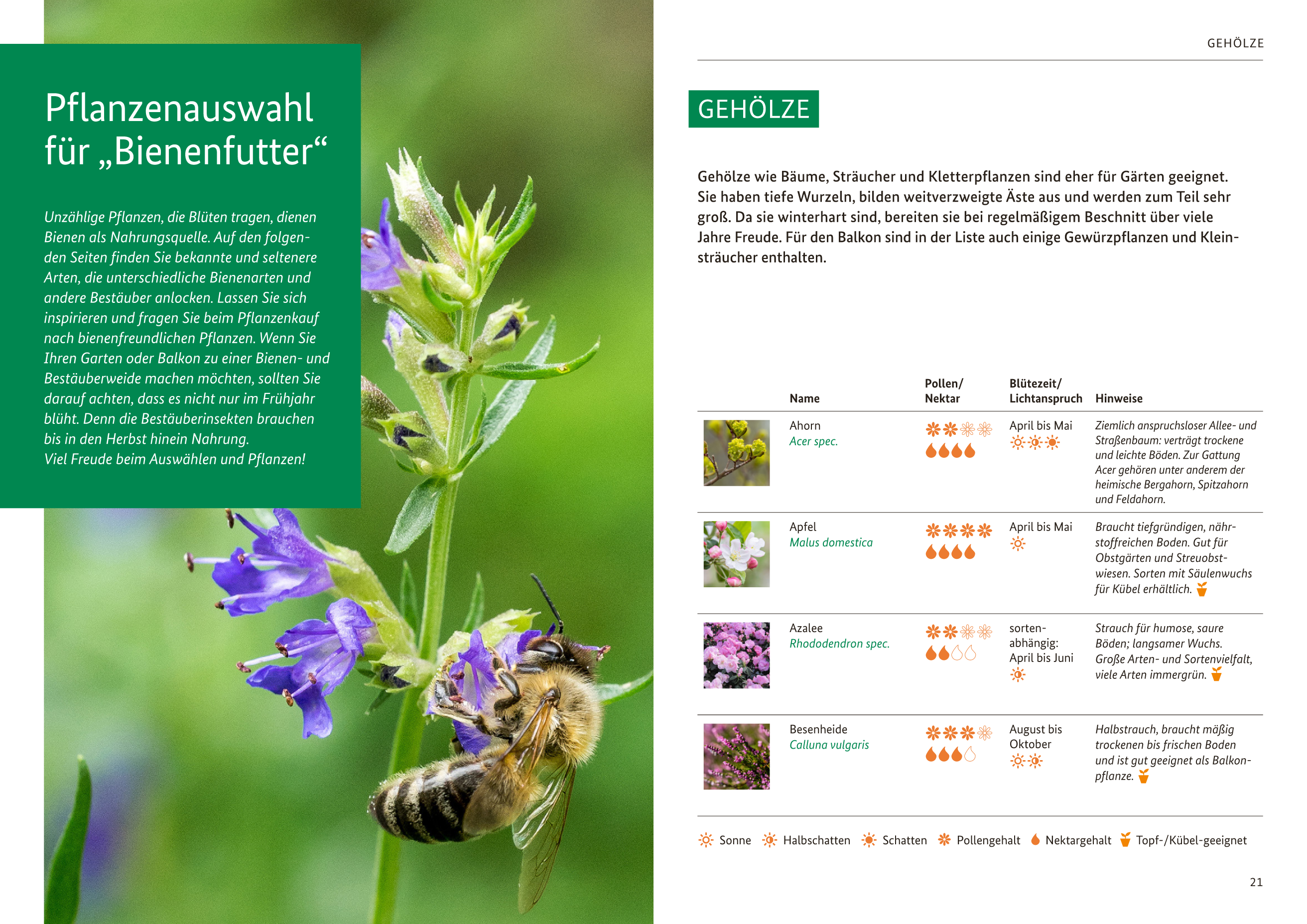This screenshot has width=1307, height=924.
Task: Click the legend label 'Topf-/Kübel-geeignet'
Action: point(1191,840)
